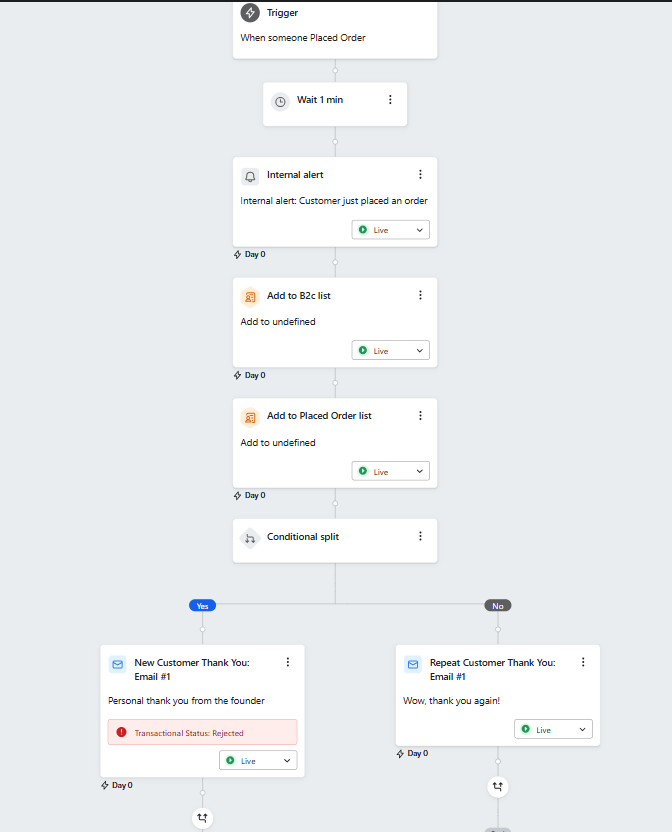Click the Conditional split branch icon

250,539
